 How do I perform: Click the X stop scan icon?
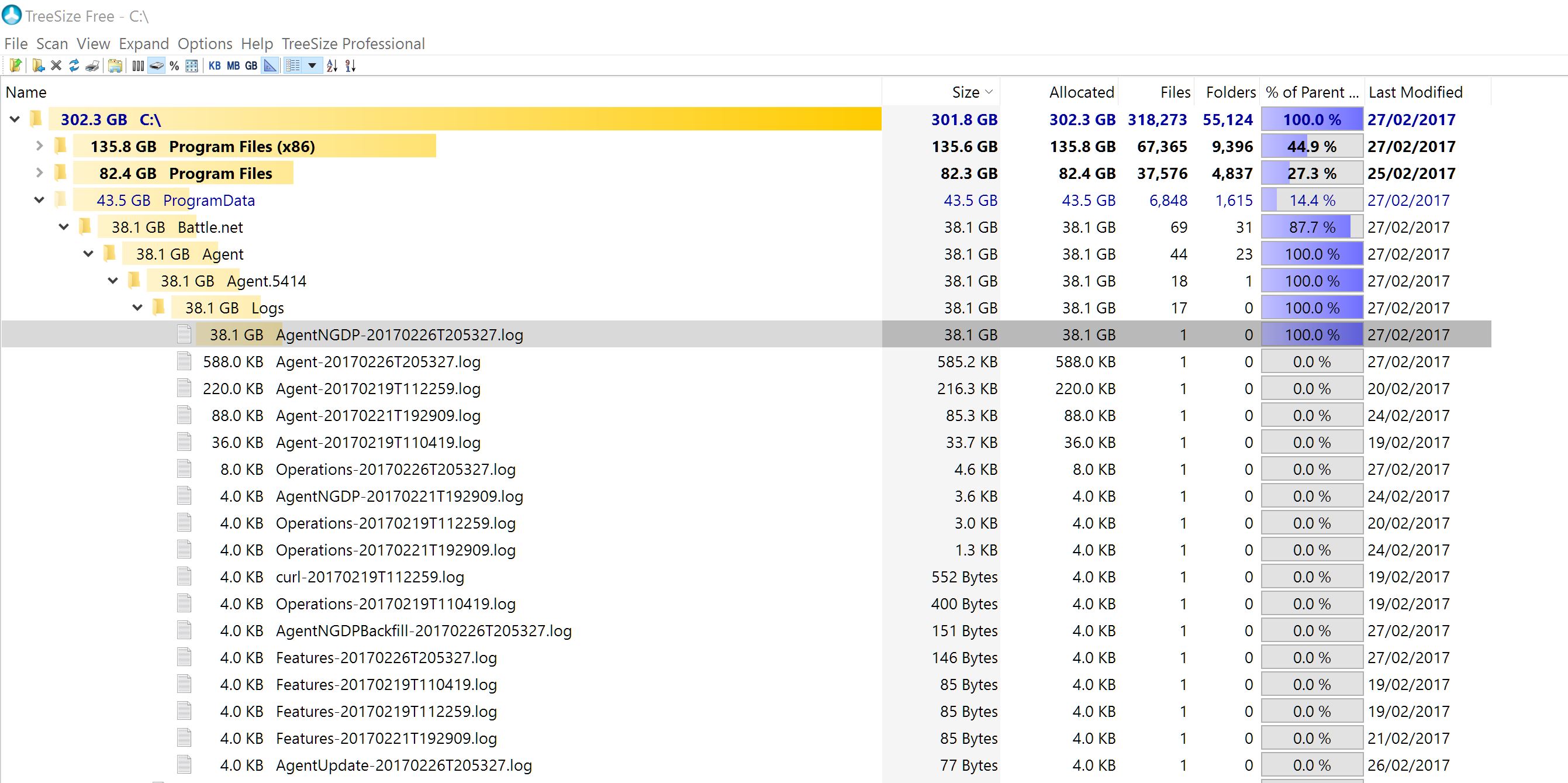pos(56,65)
